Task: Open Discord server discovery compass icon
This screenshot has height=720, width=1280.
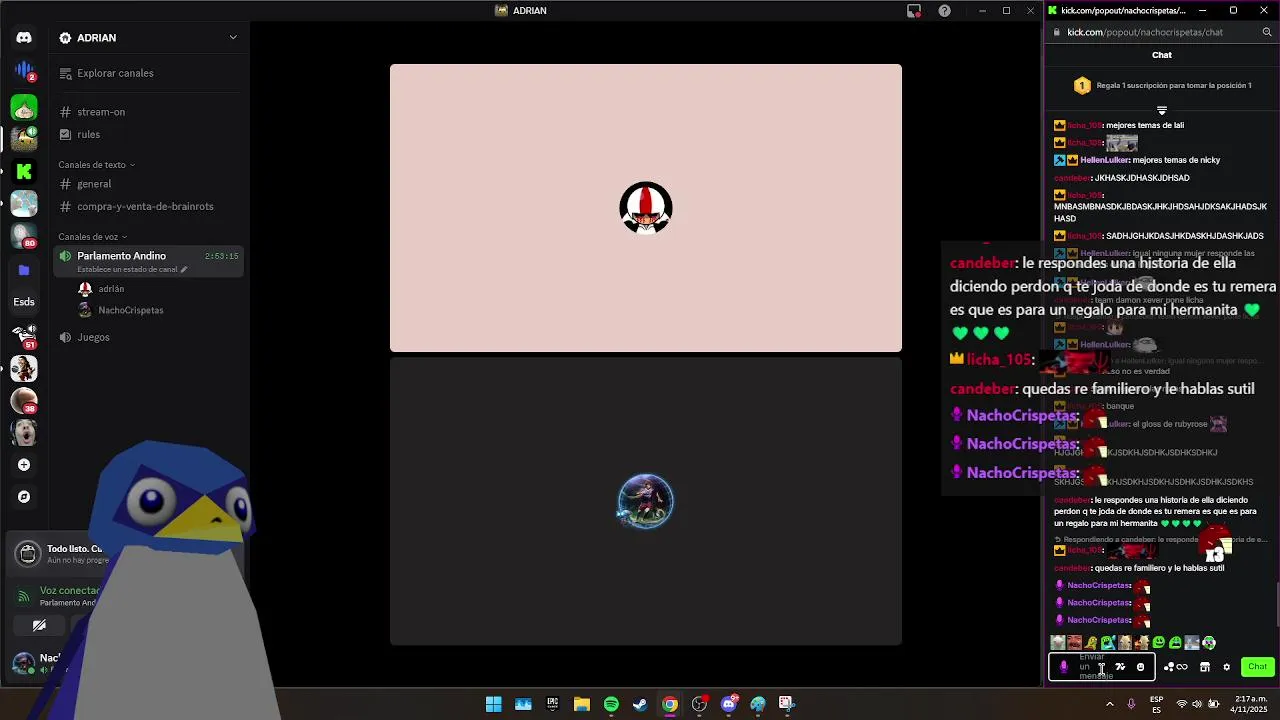Action: [24, 497]
